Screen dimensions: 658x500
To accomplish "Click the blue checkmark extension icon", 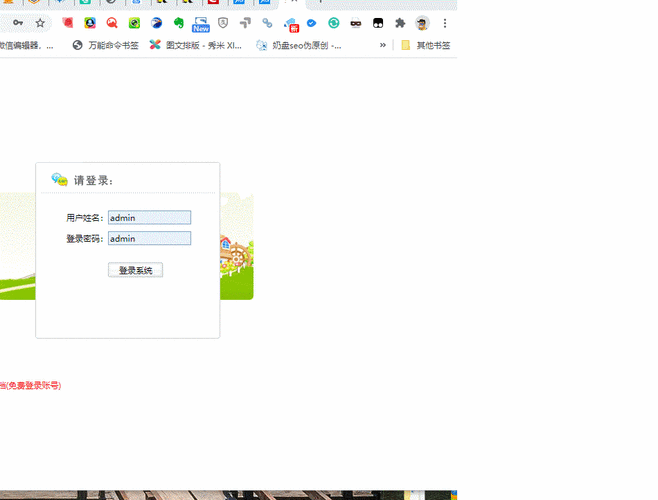I will click(312, 23).
